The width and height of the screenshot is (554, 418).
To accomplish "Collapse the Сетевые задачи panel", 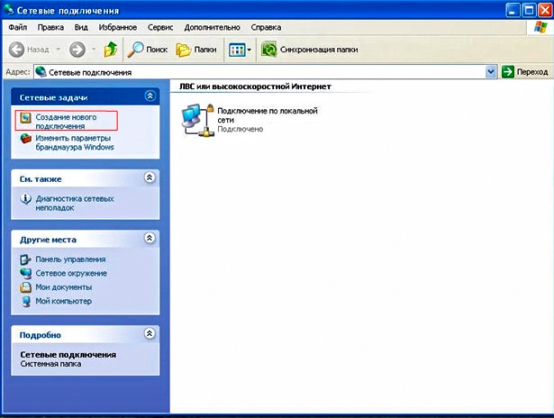I will pos(150,96).
